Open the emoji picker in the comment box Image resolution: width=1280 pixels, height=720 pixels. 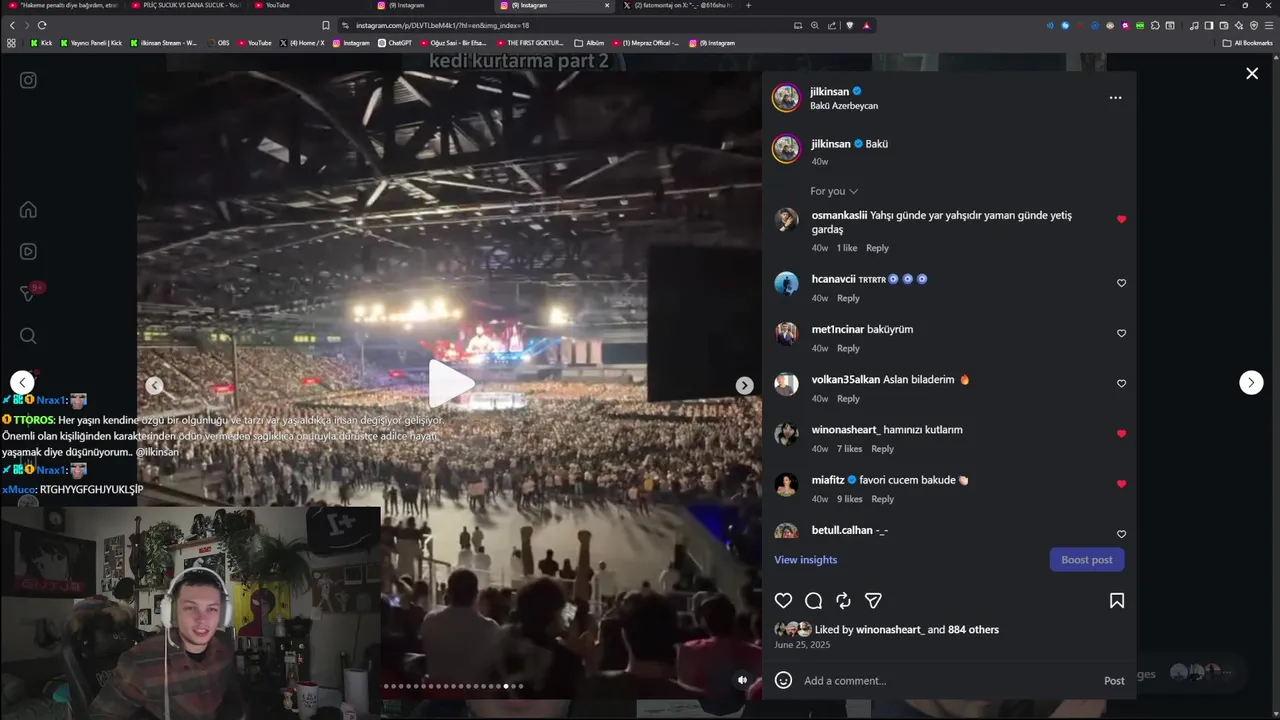tap(783, 680)
